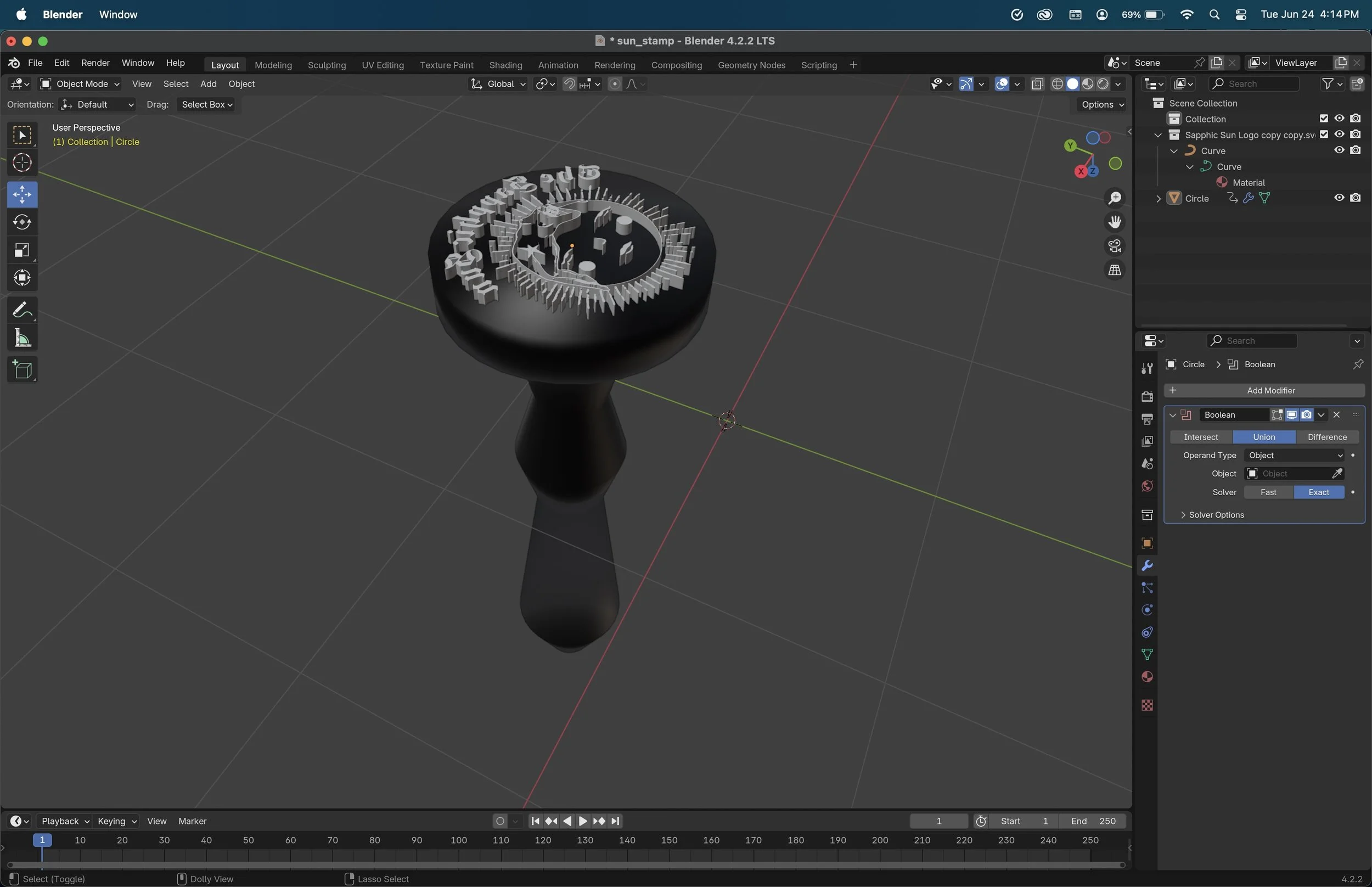Set boolean solver to Fast
1372x887 pixels.
[x=1268, y=492]
